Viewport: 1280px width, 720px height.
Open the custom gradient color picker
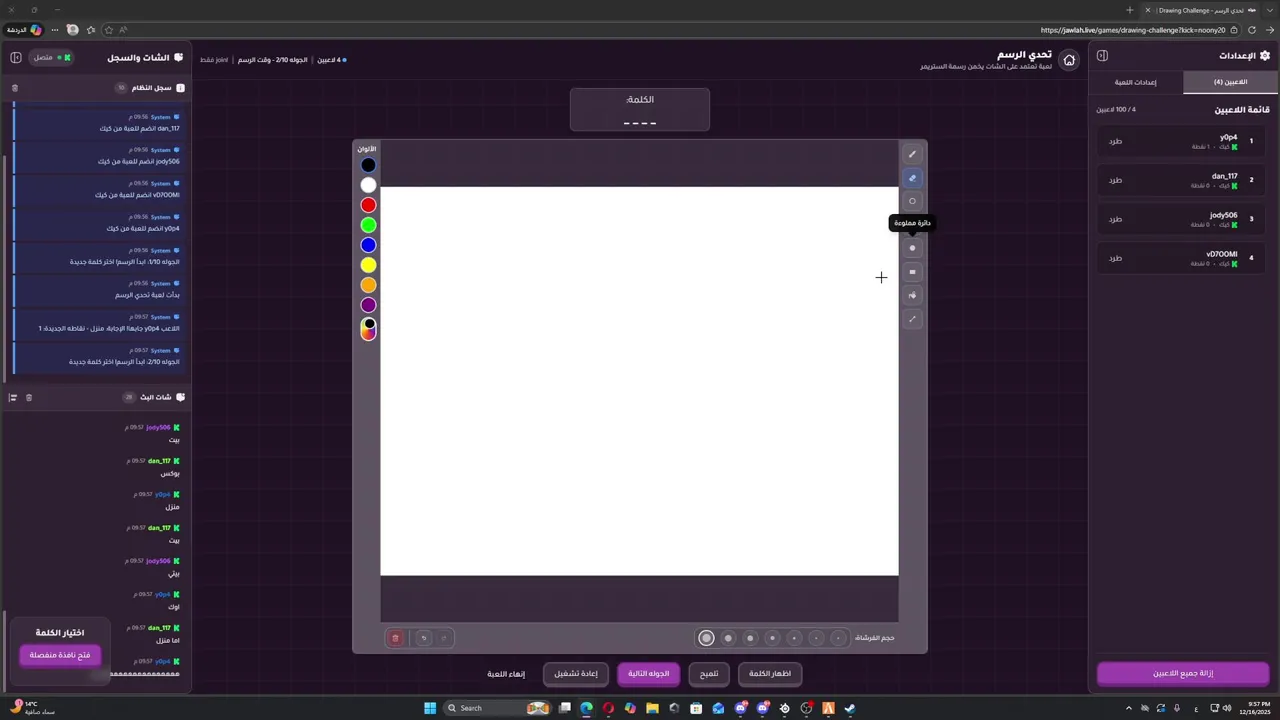click(369, 329)
